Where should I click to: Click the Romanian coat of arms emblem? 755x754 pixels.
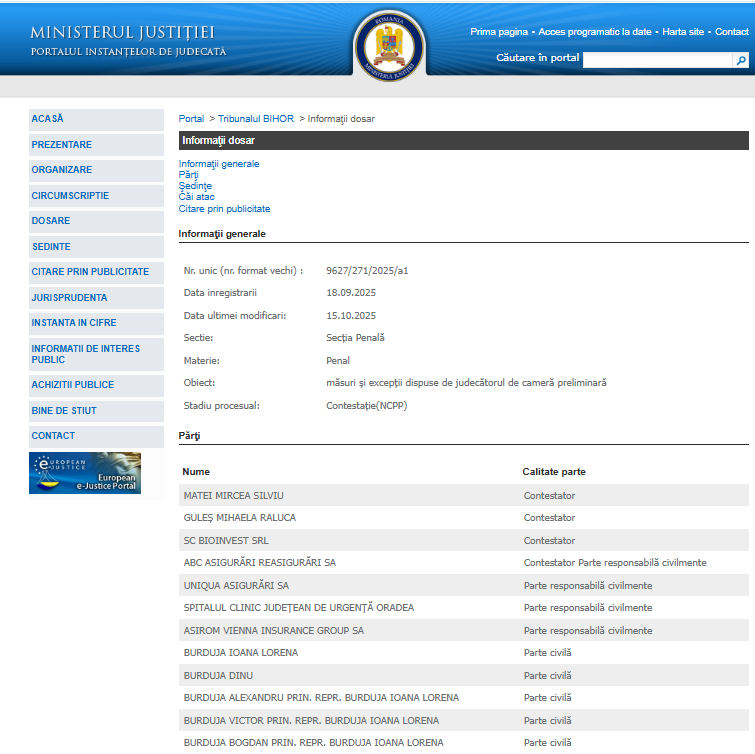(389, 46)
